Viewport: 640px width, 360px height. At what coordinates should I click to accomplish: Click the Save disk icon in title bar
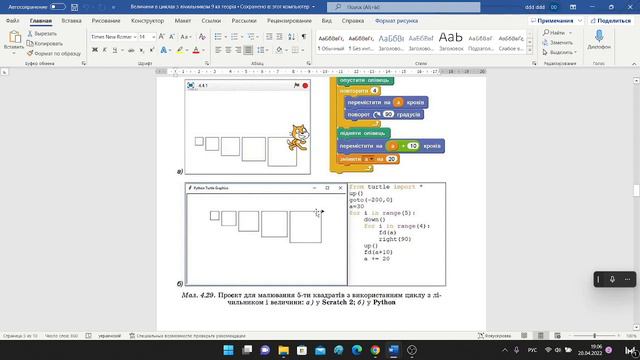click(x=74, y=7)
